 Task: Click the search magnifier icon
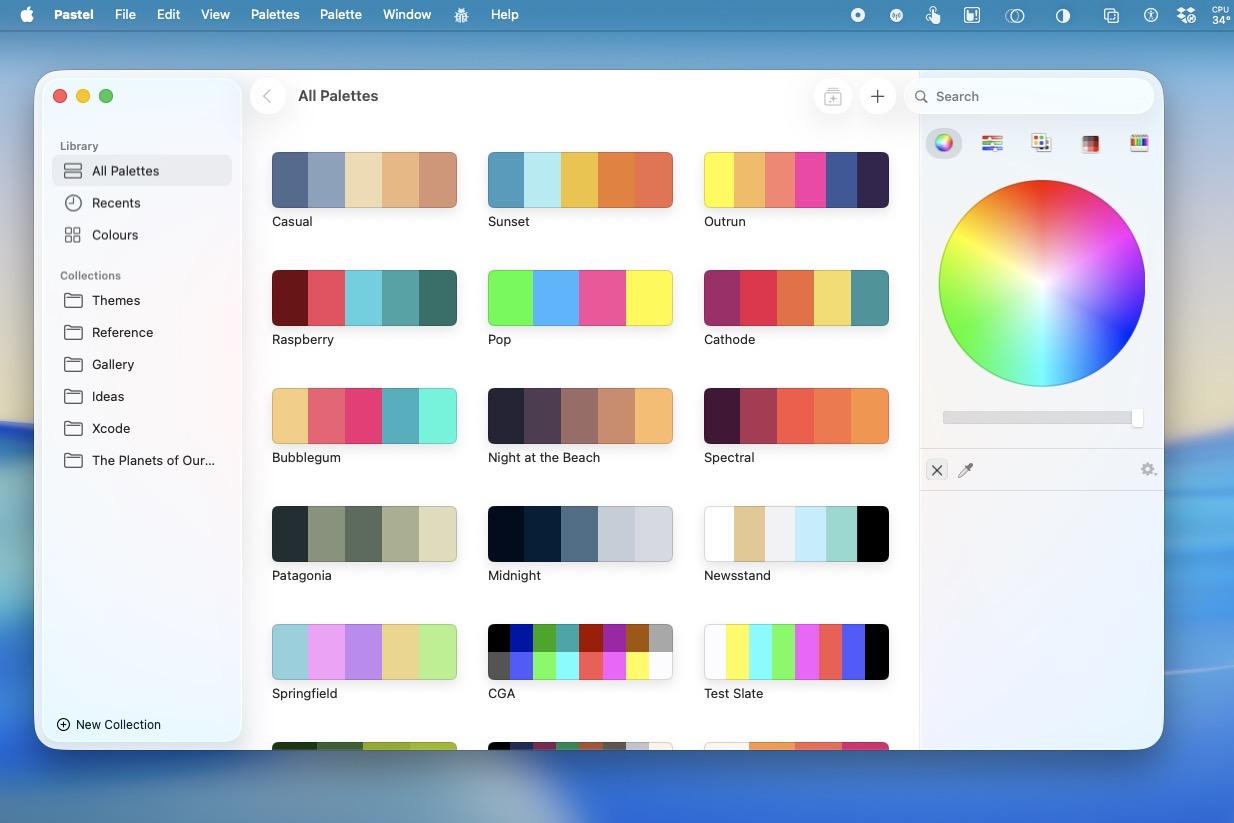922,97
